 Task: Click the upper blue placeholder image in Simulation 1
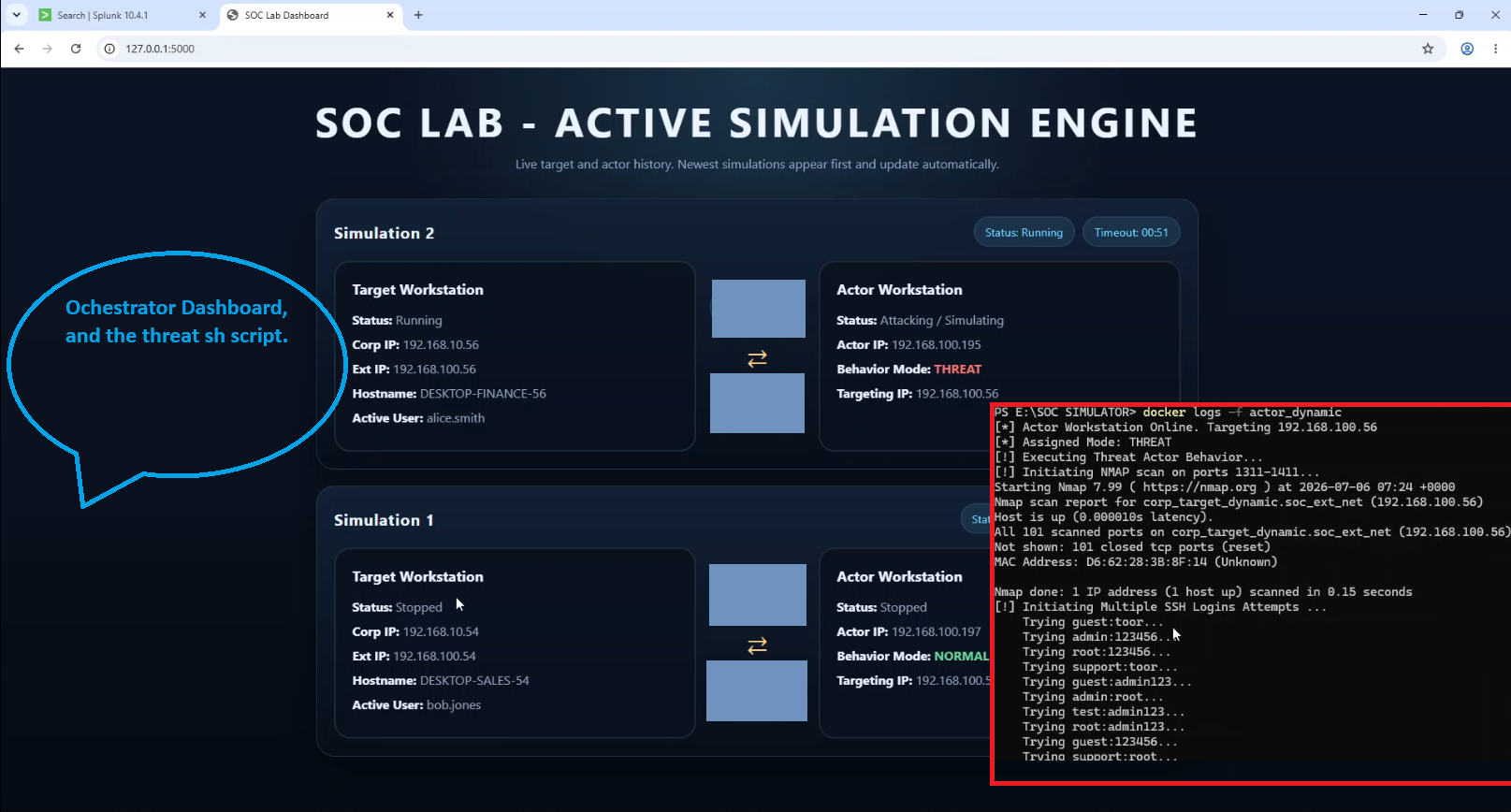758,595
